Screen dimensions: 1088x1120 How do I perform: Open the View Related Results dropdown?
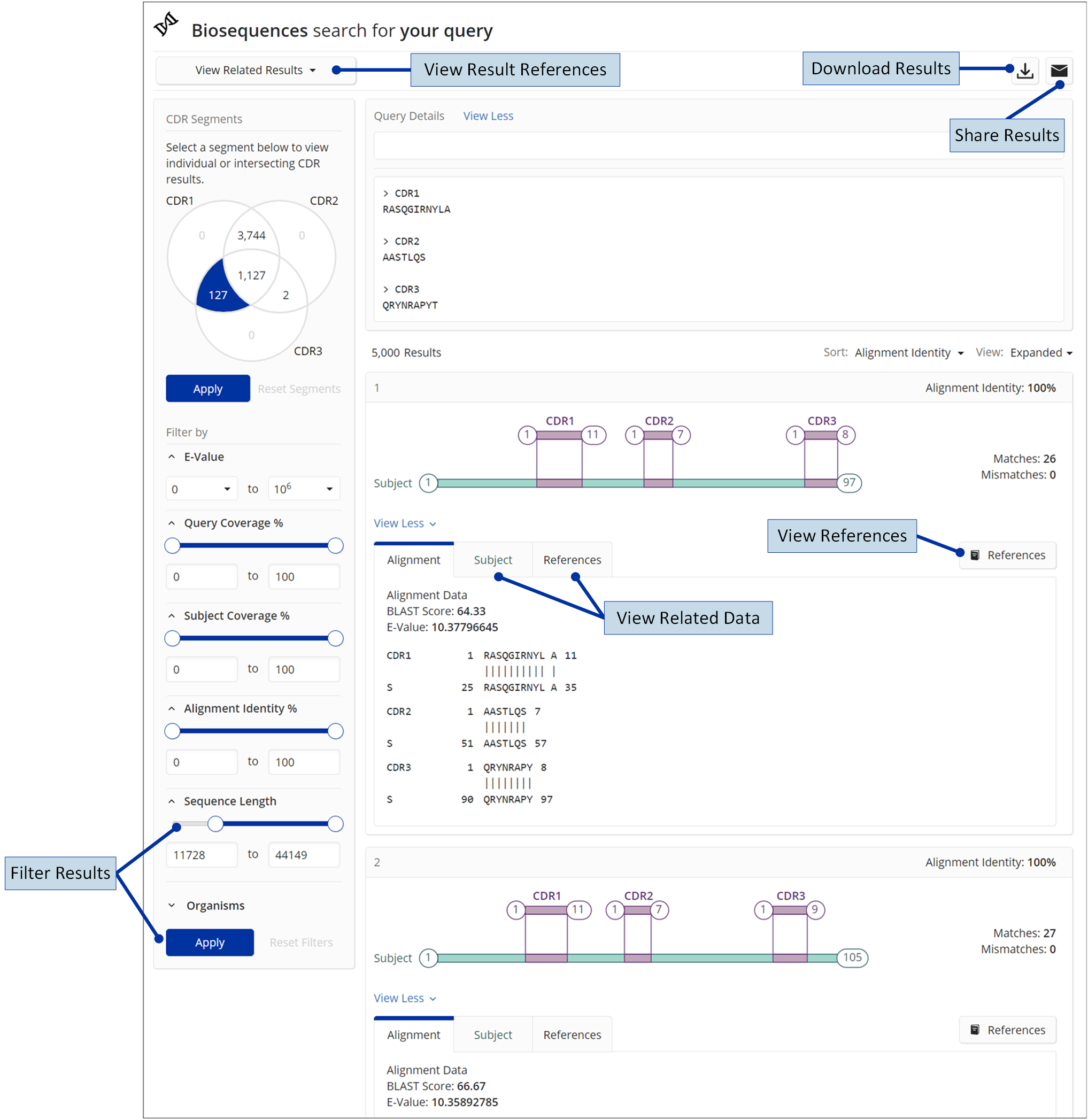(x=256, y=70)
